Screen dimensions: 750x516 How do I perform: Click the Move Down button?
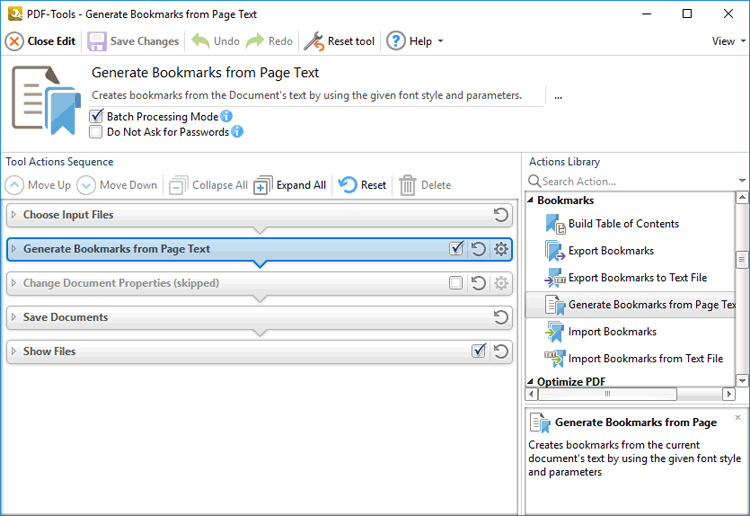117,185
